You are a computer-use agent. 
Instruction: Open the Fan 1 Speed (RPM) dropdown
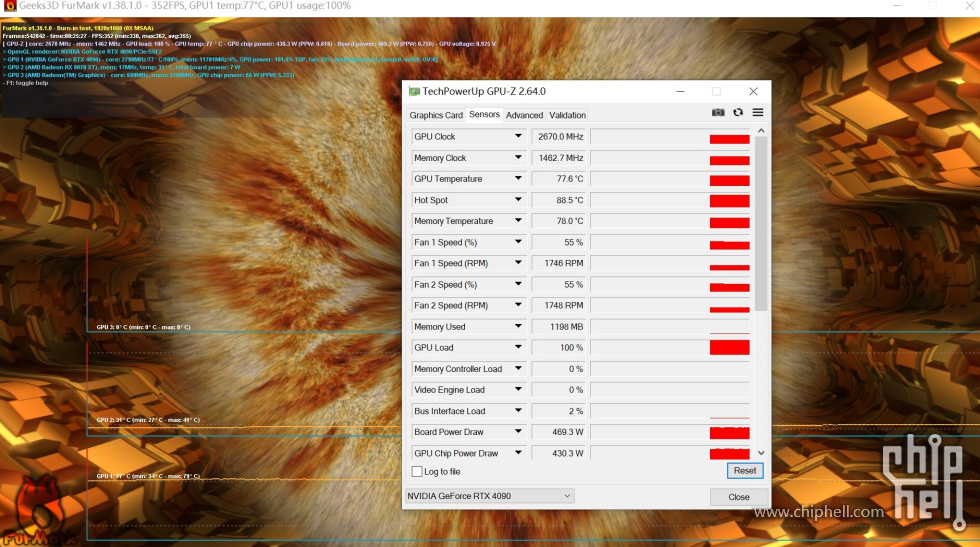point(518,263)
